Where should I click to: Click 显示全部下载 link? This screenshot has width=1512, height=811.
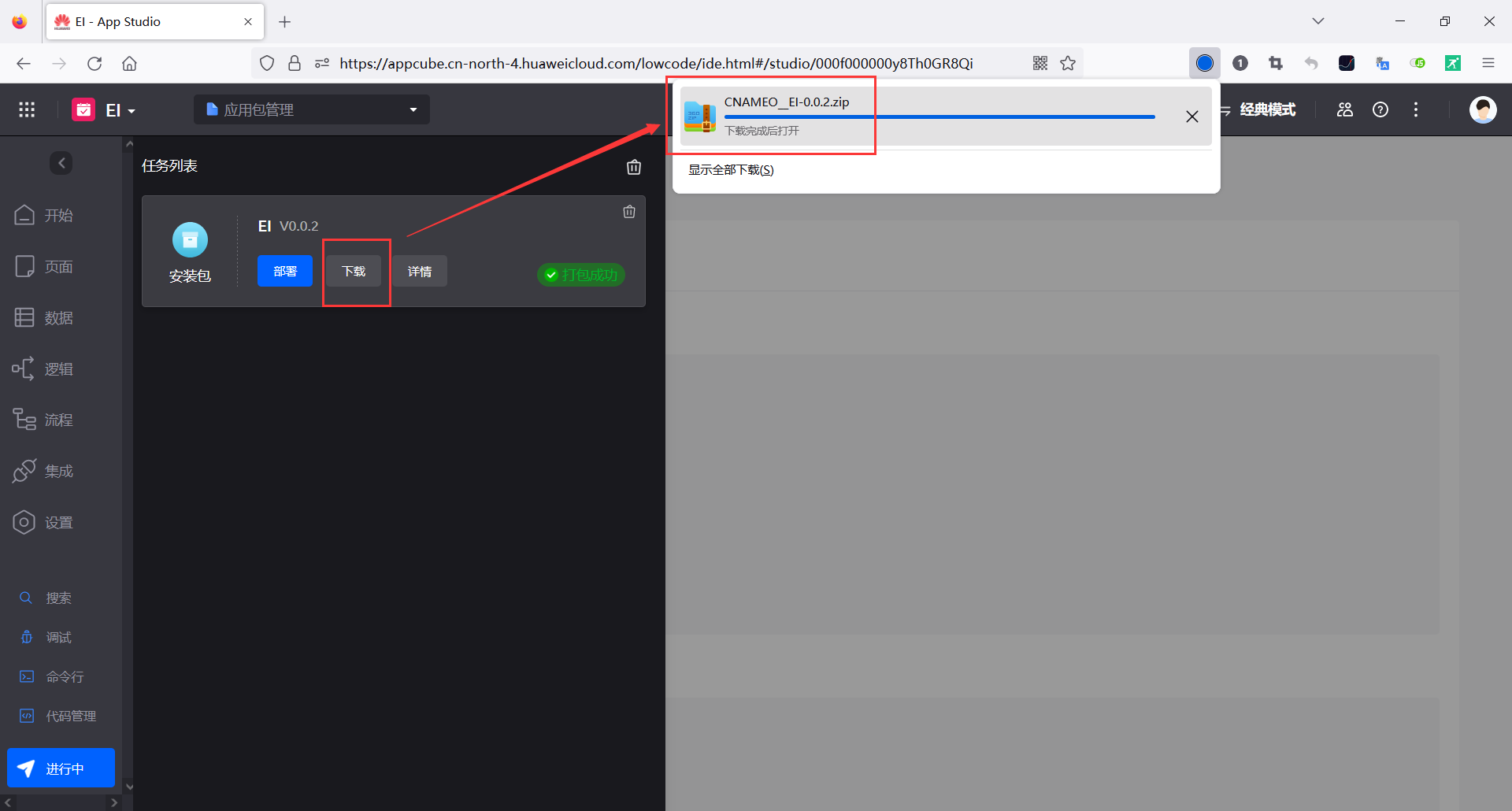click(x=731, y=169)
